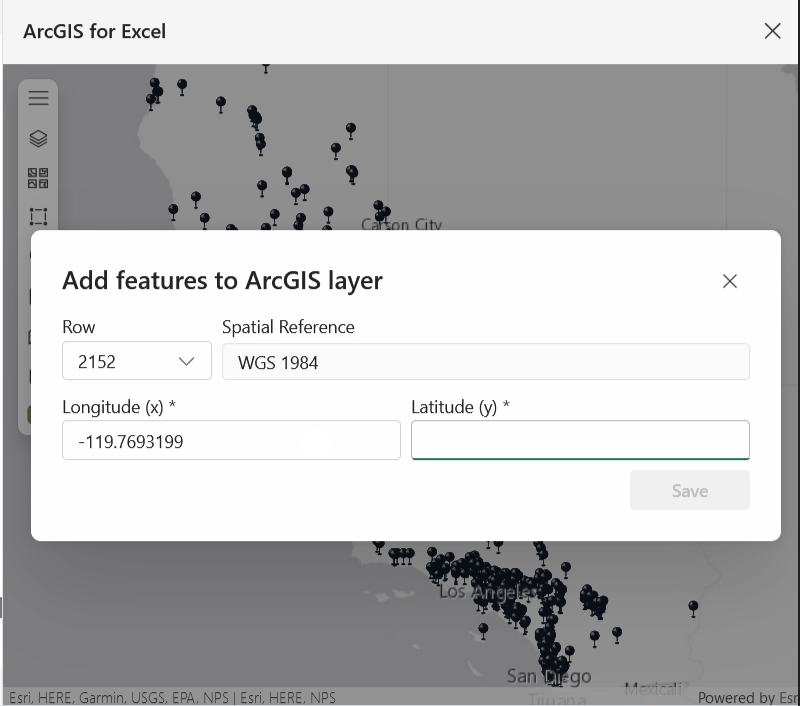The height and width of the screenshot is (706, 800).
Task: Click the Spatial Reference field showing WGS 1984
Action: point(486,361)
